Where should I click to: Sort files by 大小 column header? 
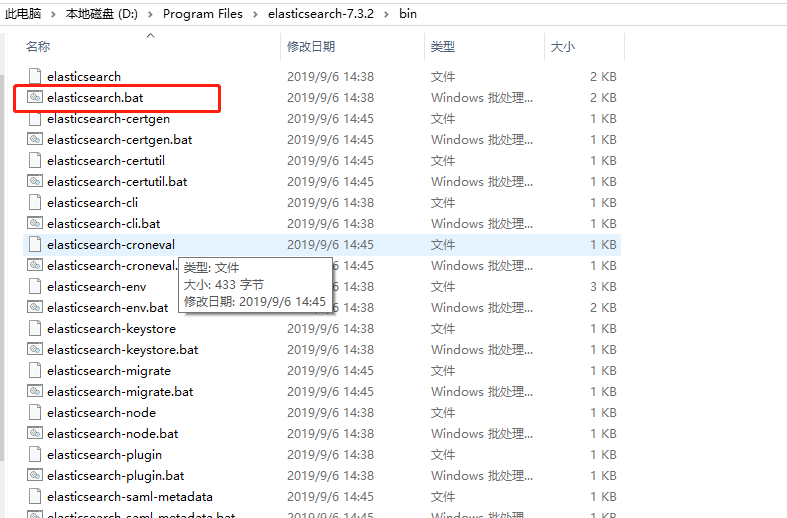pyautogui.click(x=563, y=47)
